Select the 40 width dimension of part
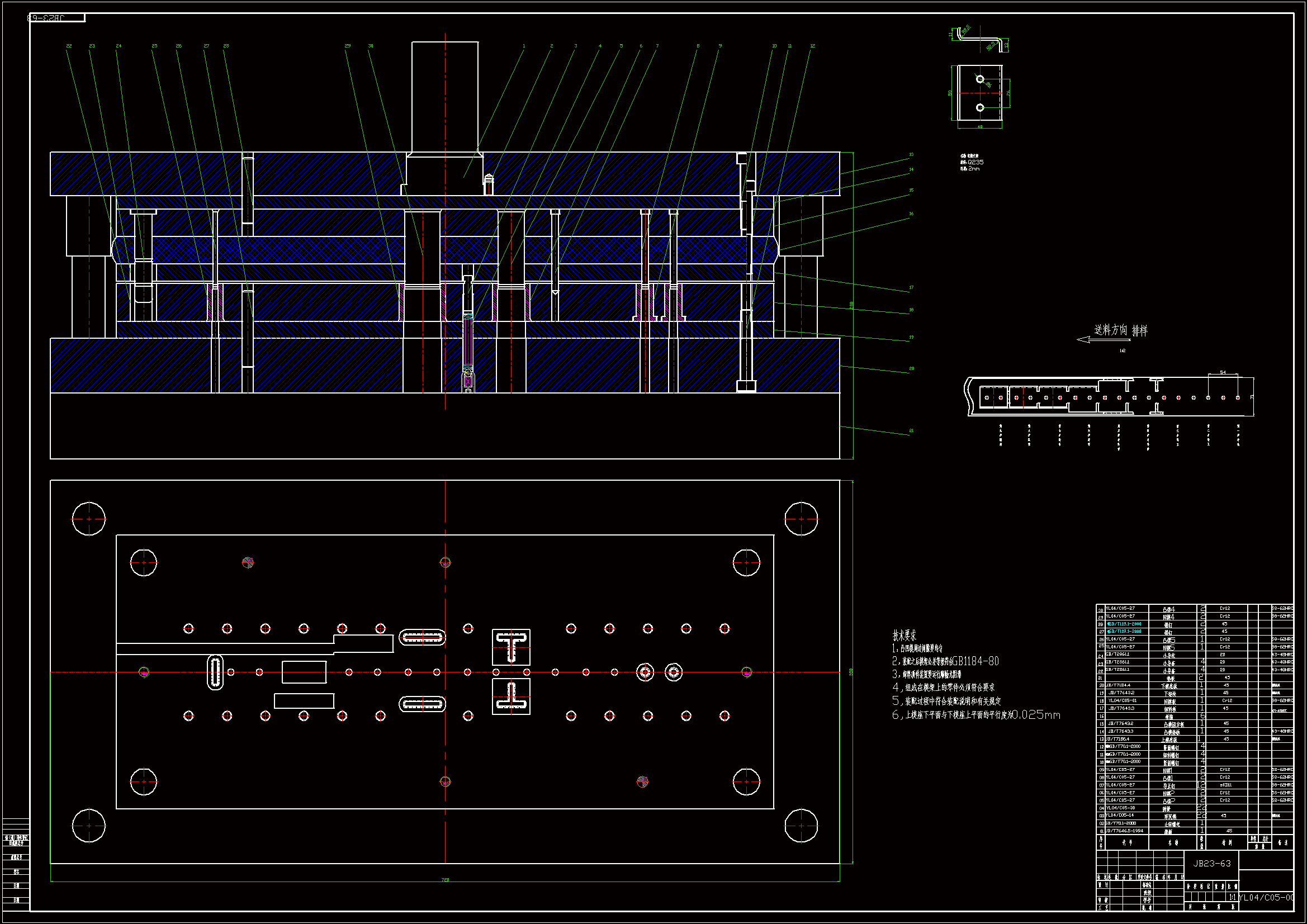The width and height of the screenshot is (1307, 924). point(979,127)
